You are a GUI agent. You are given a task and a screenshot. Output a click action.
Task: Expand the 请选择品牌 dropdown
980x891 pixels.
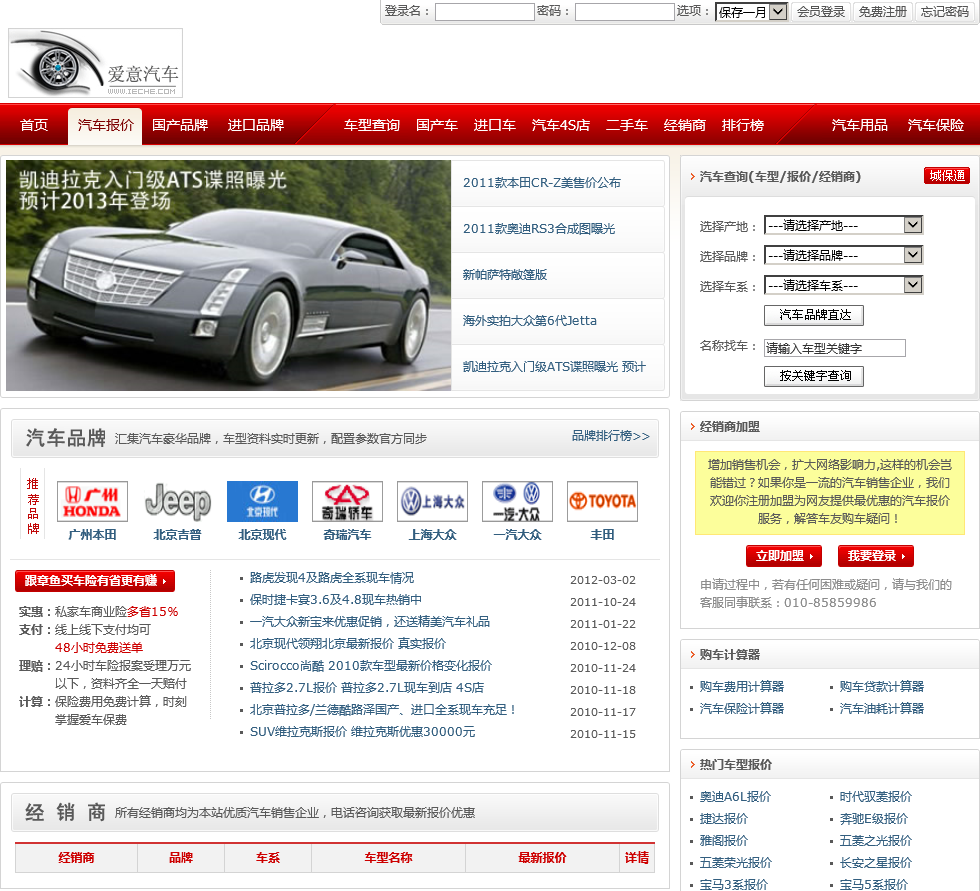tap(843, 255)
